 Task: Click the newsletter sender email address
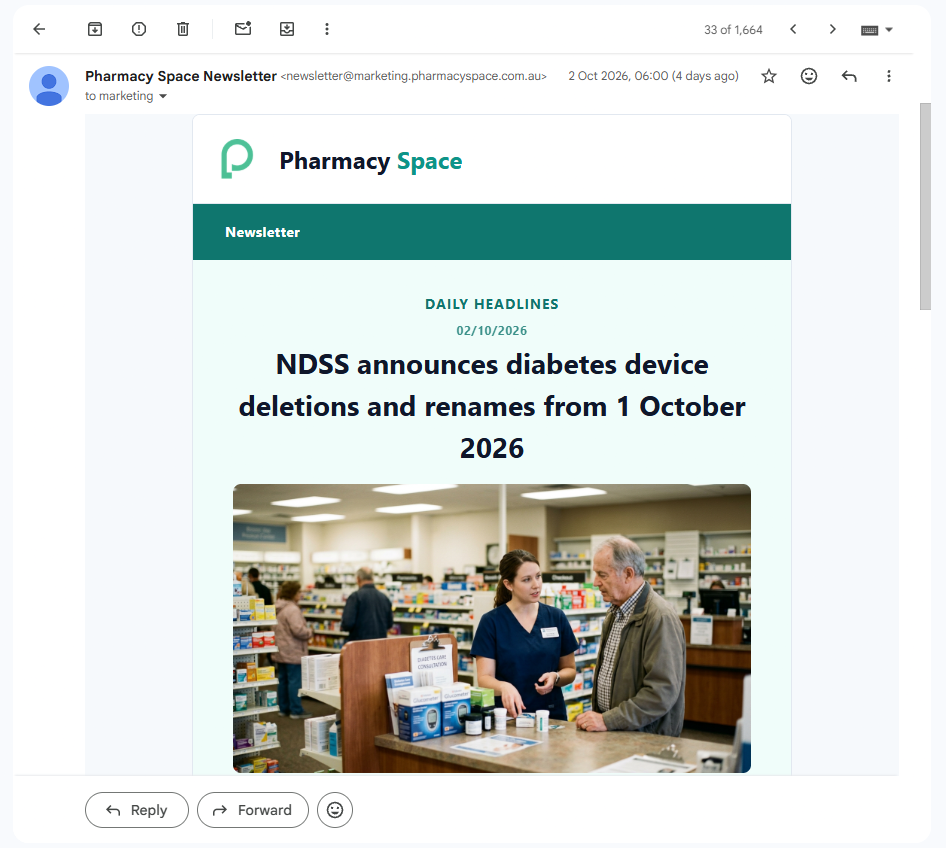click(x=413, y=76)
